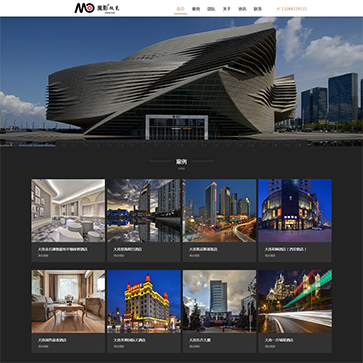Go to the 案例 cases menu item

point(196,9)
